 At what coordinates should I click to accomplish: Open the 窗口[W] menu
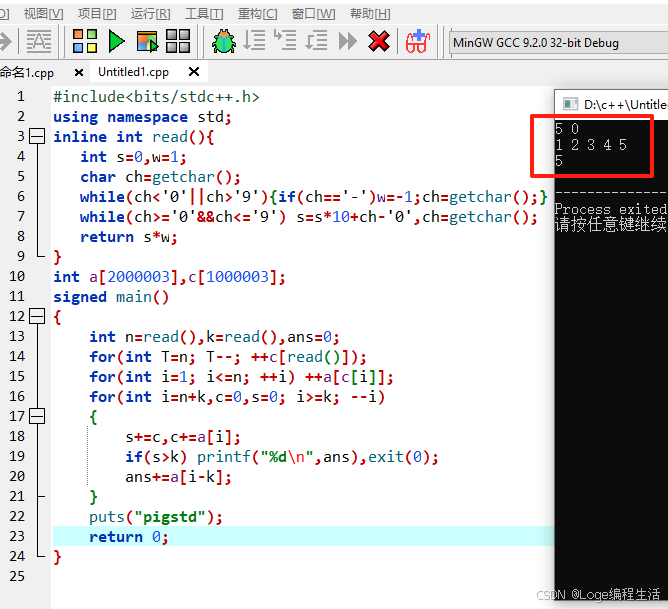pos(313,14)
